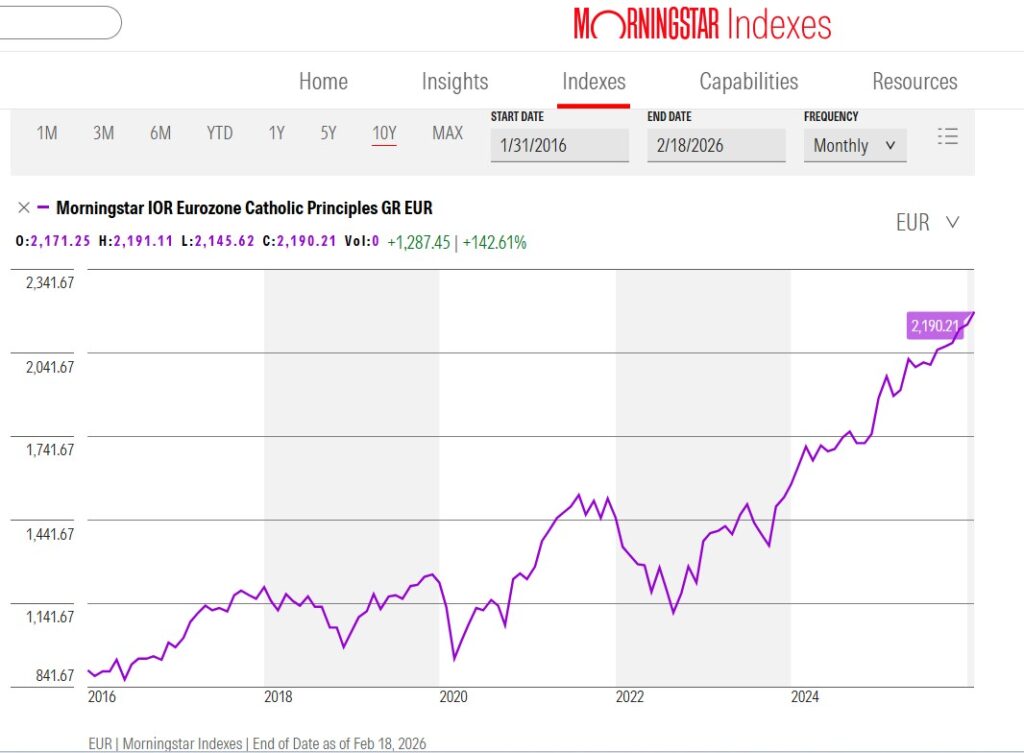Click the 1,741.67 y-axis label
This screenshot has height=753, width=1024.
pyautogui.click(x=50, y=450)
